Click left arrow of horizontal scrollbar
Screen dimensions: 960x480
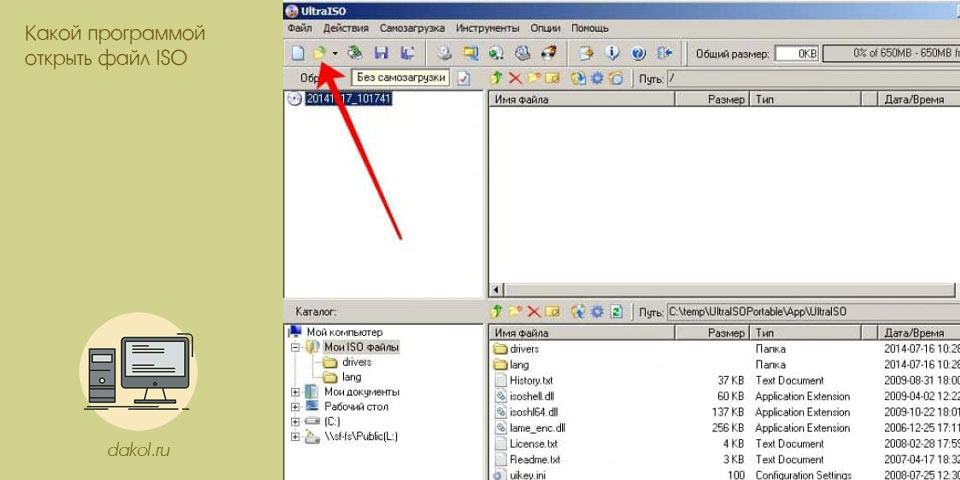coord(497,290)
